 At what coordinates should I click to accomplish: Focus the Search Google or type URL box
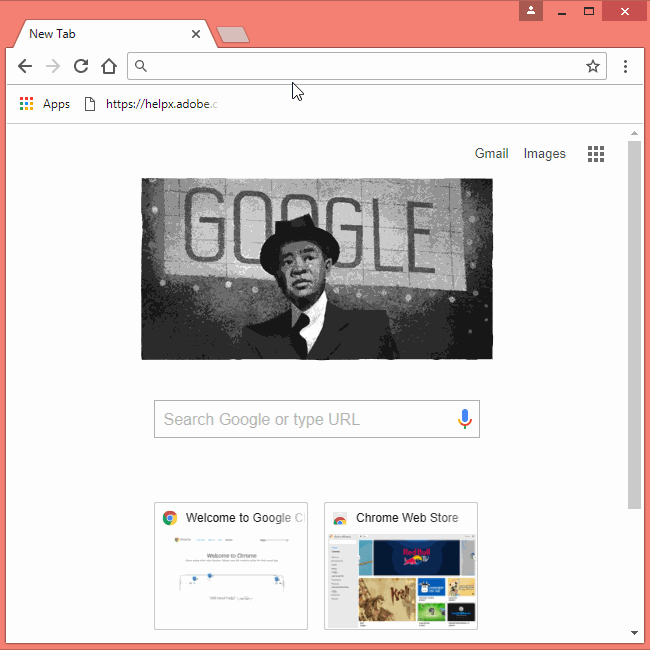(x=317, y=419)
